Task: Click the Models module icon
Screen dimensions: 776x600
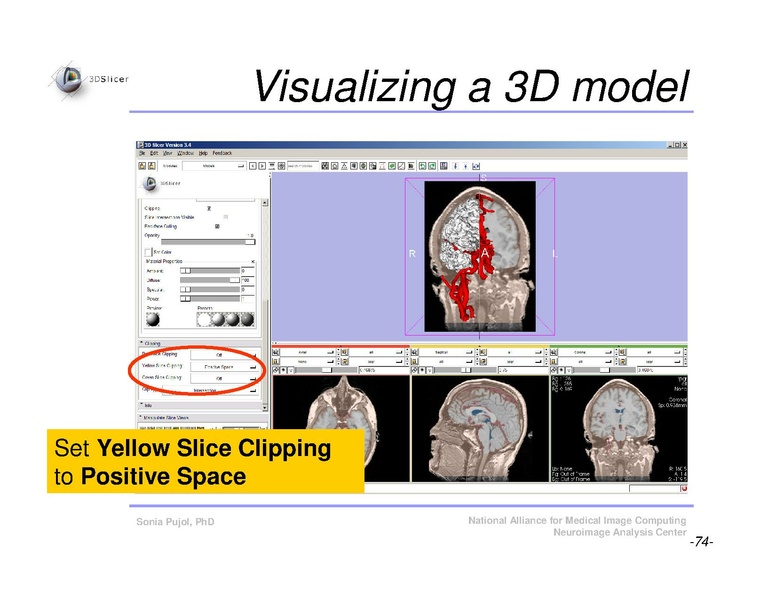Action: pyautogui.click(x=343, y=166)
